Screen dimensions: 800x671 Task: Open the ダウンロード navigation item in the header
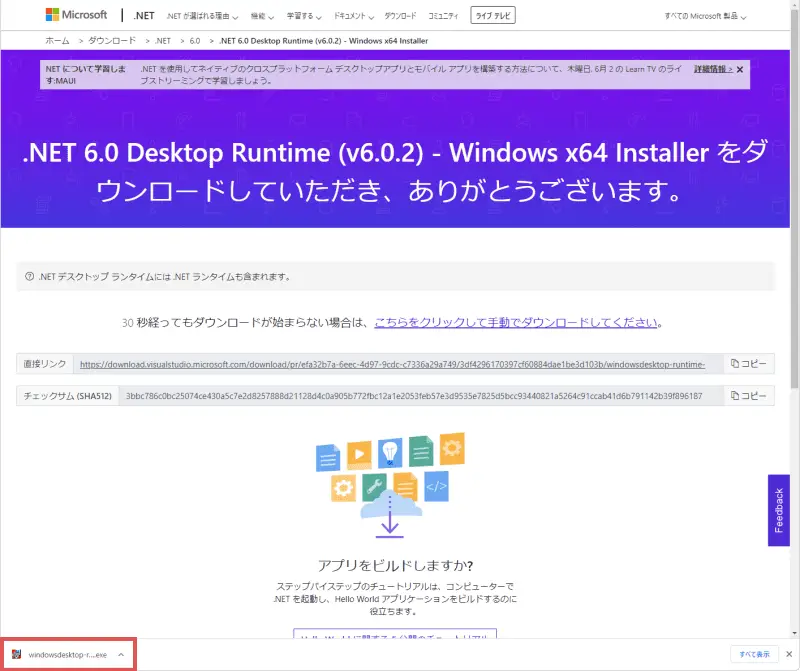[400, 16]
